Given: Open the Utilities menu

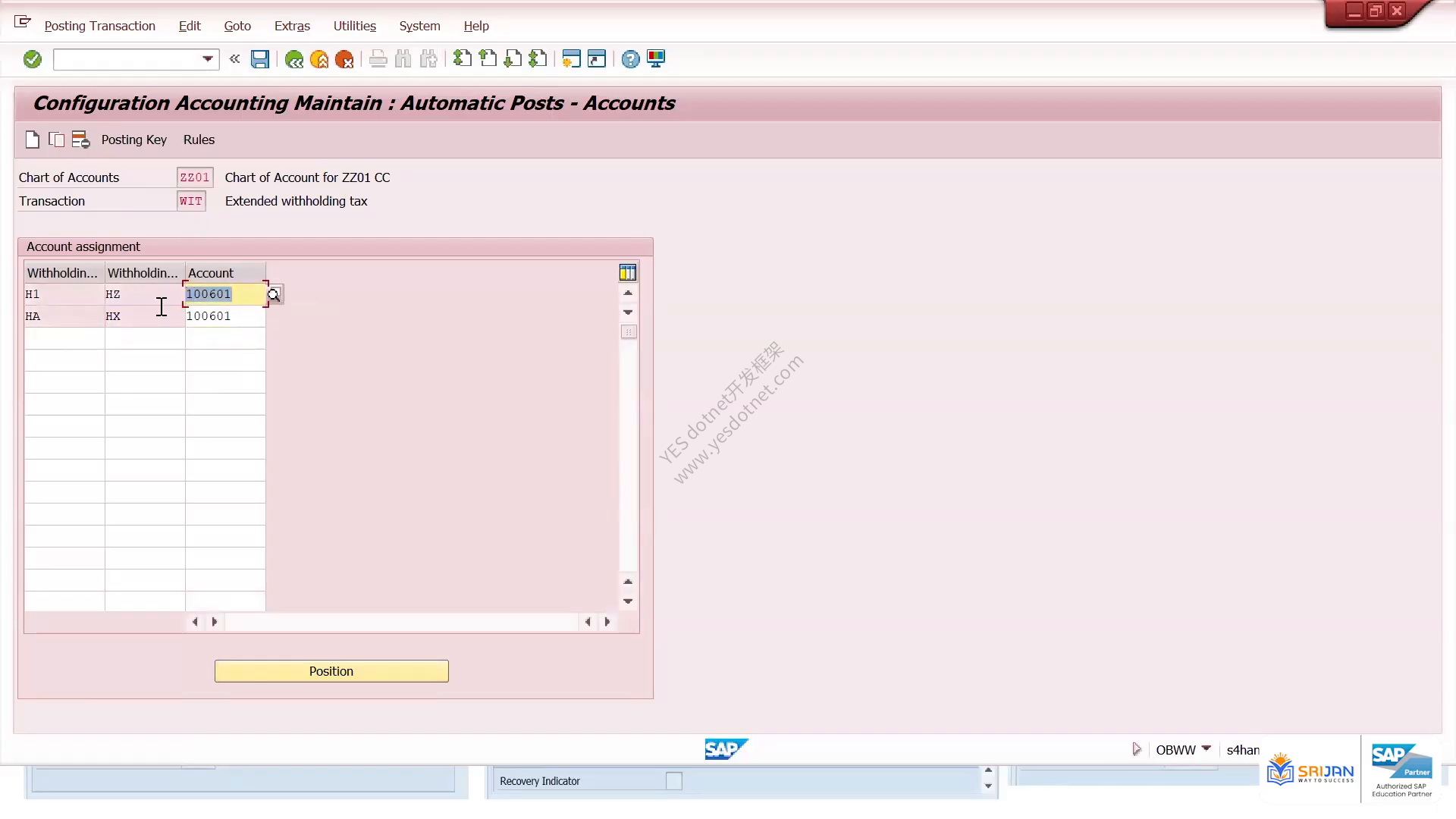Looking at the screenshot, I should click(x=355, y=26).
